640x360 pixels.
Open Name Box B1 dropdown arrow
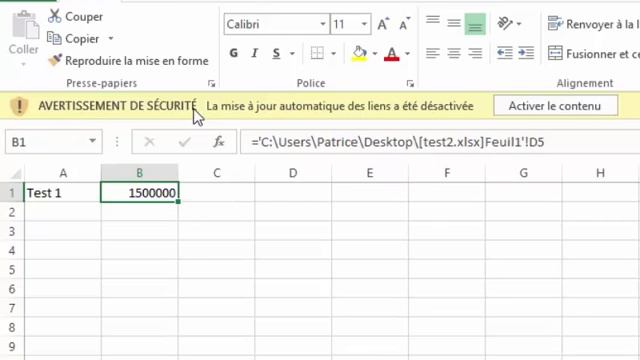pyautogui.click(x=93, y=141)
